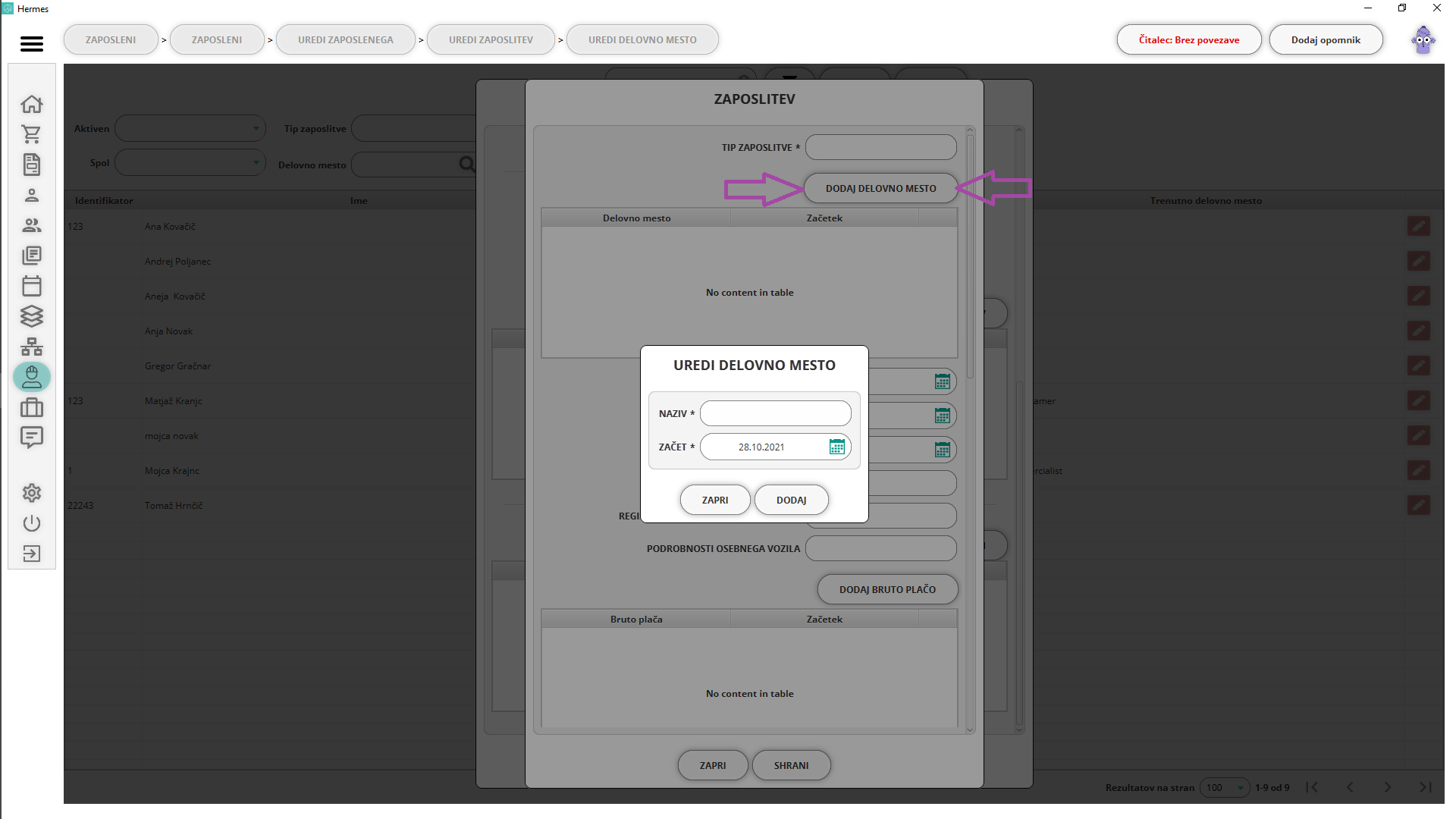Open the organization chart sidebar icon
The image size is (1456, 819).
[31, 347]
